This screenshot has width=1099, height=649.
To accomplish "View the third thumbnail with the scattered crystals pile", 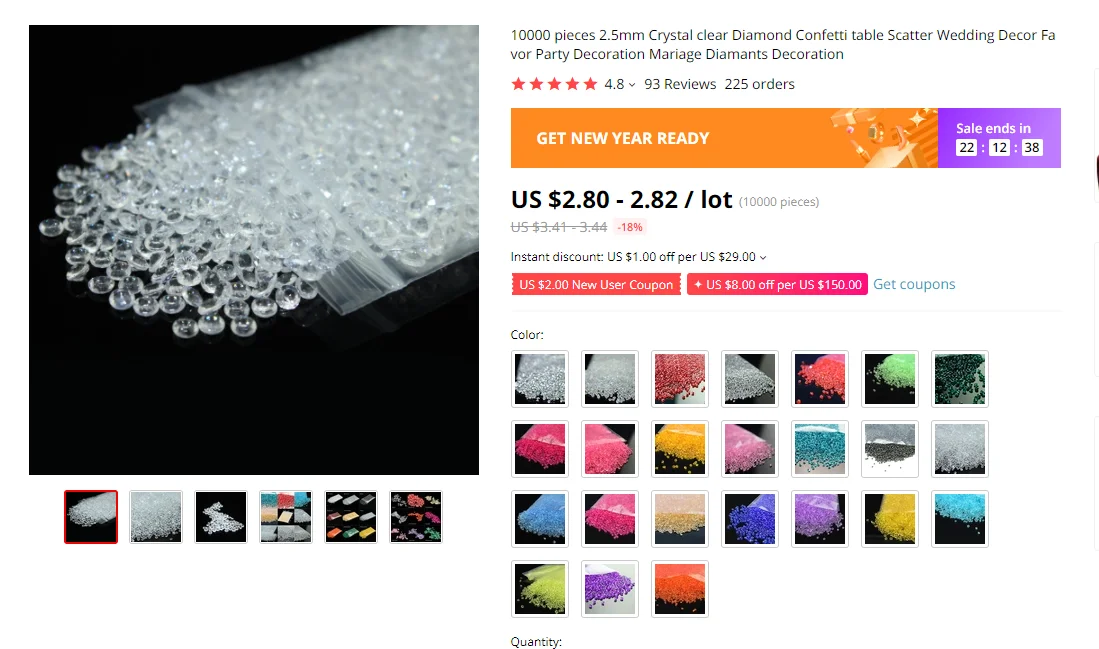I will tap(221, 517).
